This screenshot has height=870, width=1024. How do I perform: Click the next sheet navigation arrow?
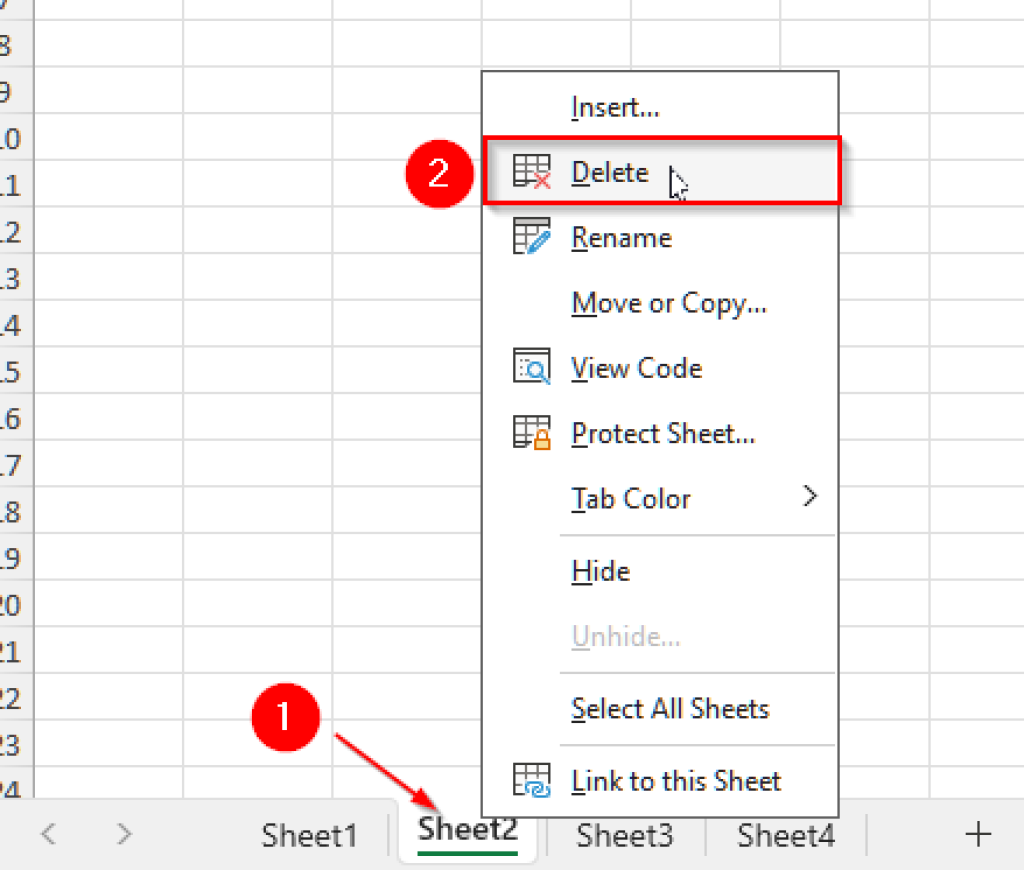click(x=122, y=834)
